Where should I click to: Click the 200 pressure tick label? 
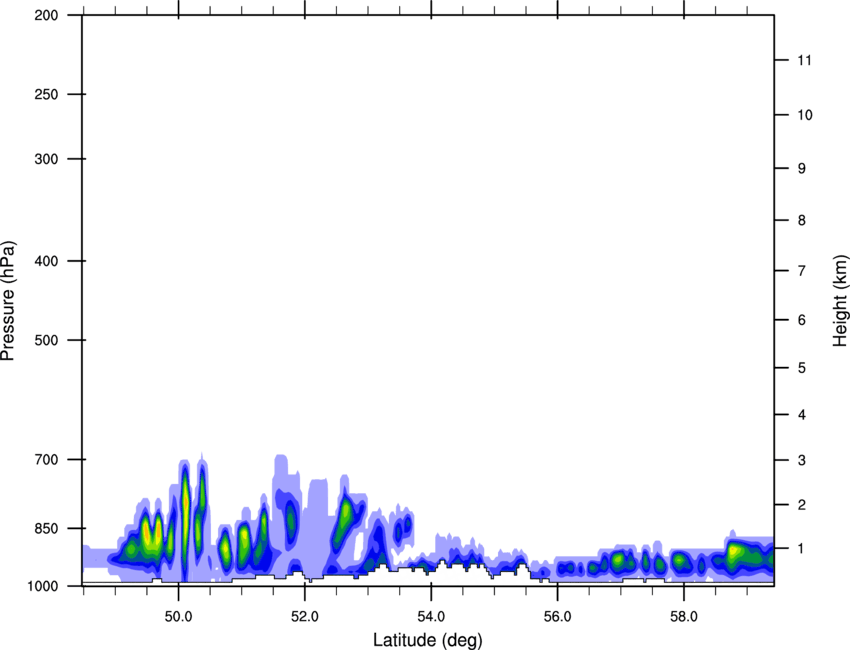(x=47, y=15)
